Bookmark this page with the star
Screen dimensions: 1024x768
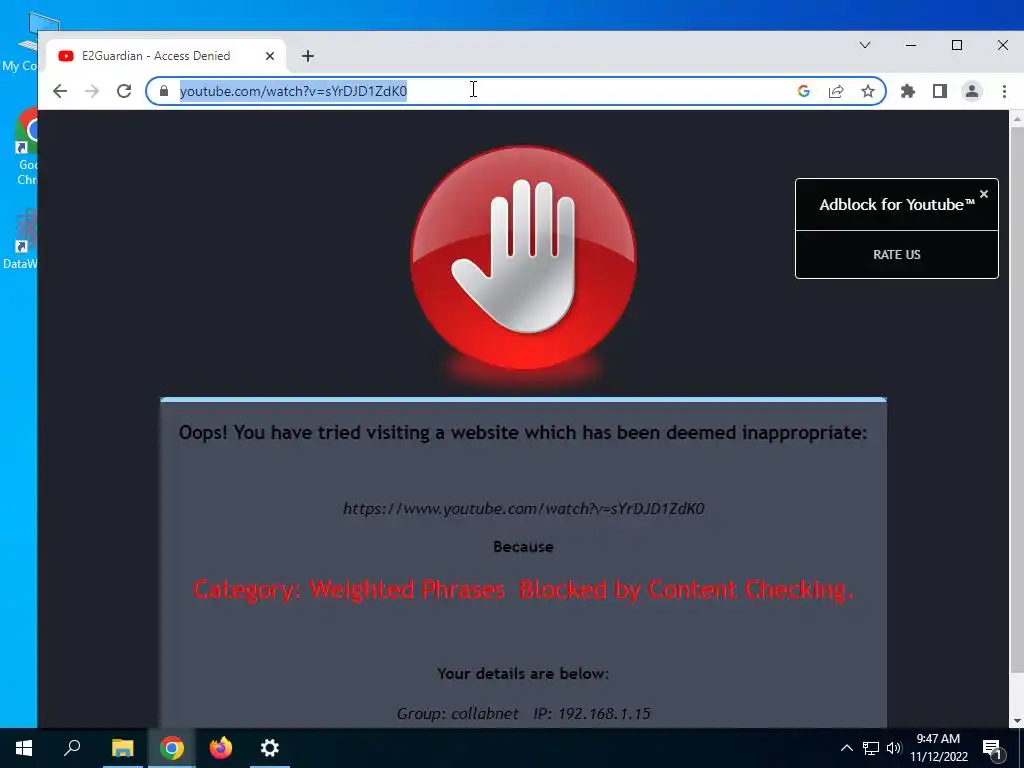(868, 91)
